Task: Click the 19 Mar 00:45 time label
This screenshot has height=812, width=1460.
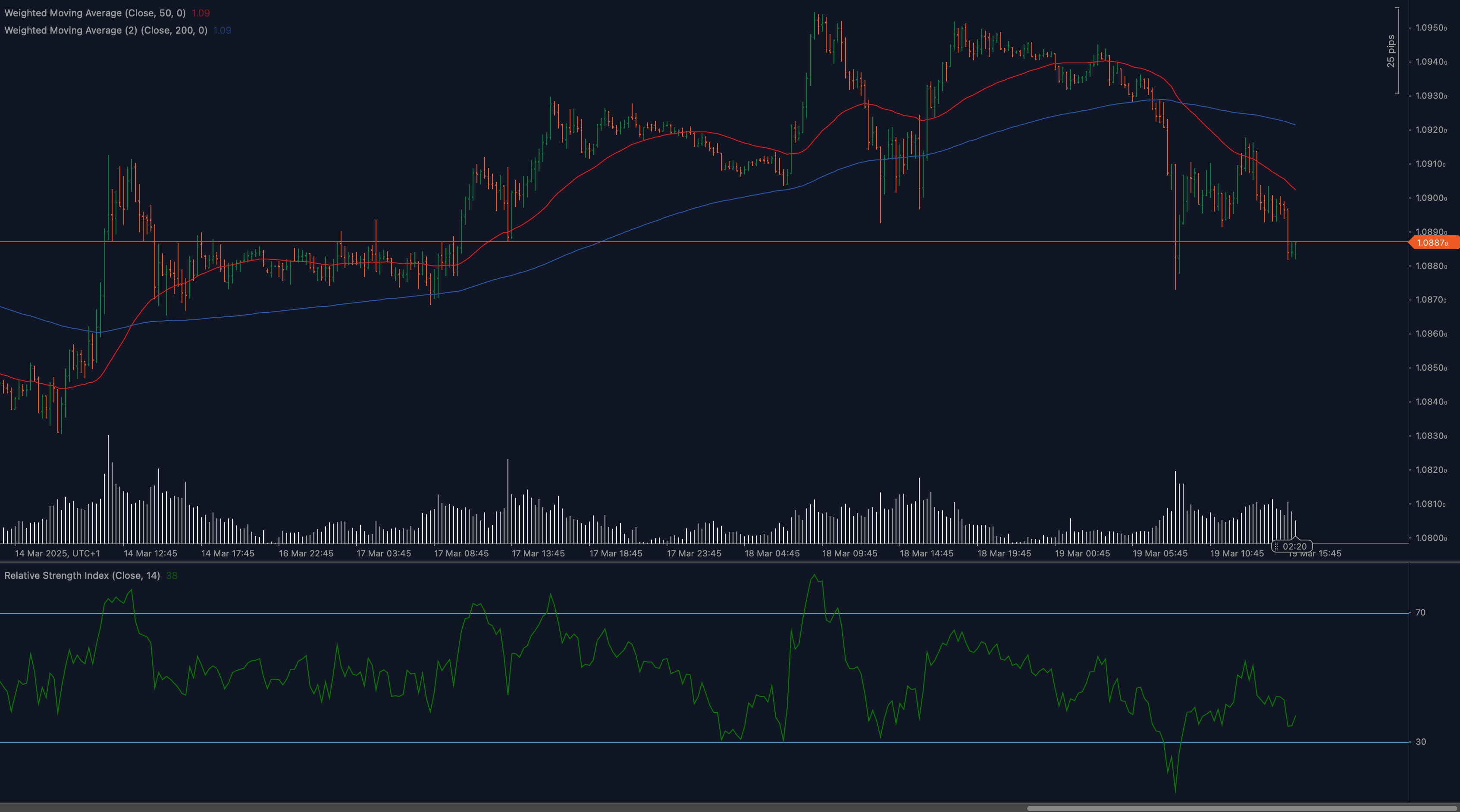Action: pyautogui.click(x=1083, y=553)
